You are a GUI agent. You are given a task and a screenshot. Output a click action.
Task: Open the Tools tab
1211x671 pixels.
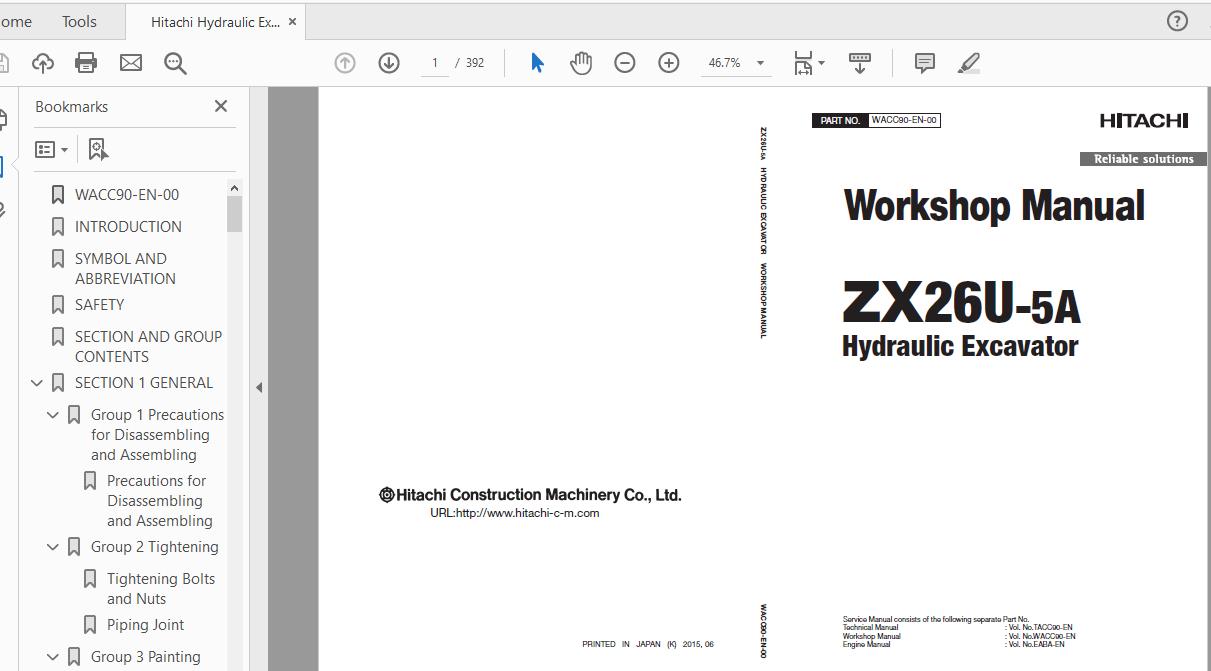point(79,21)
